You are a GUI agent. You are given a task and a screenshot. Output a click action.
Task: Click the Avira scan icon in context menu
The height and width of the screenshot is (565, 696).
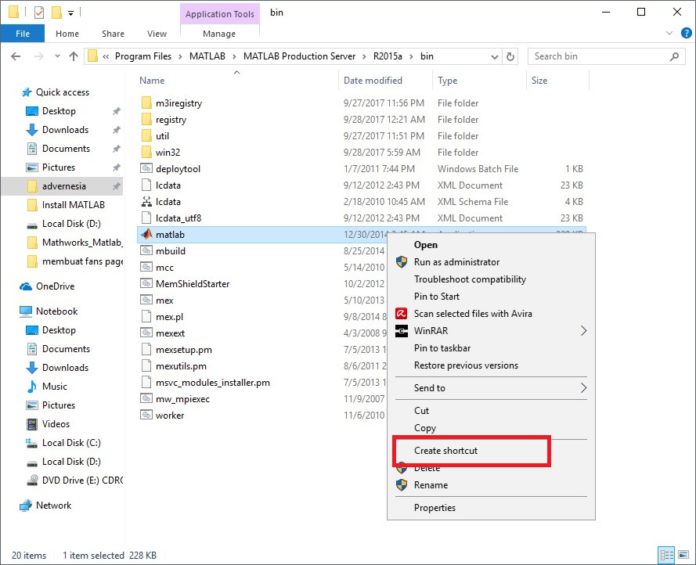(401, 313)
